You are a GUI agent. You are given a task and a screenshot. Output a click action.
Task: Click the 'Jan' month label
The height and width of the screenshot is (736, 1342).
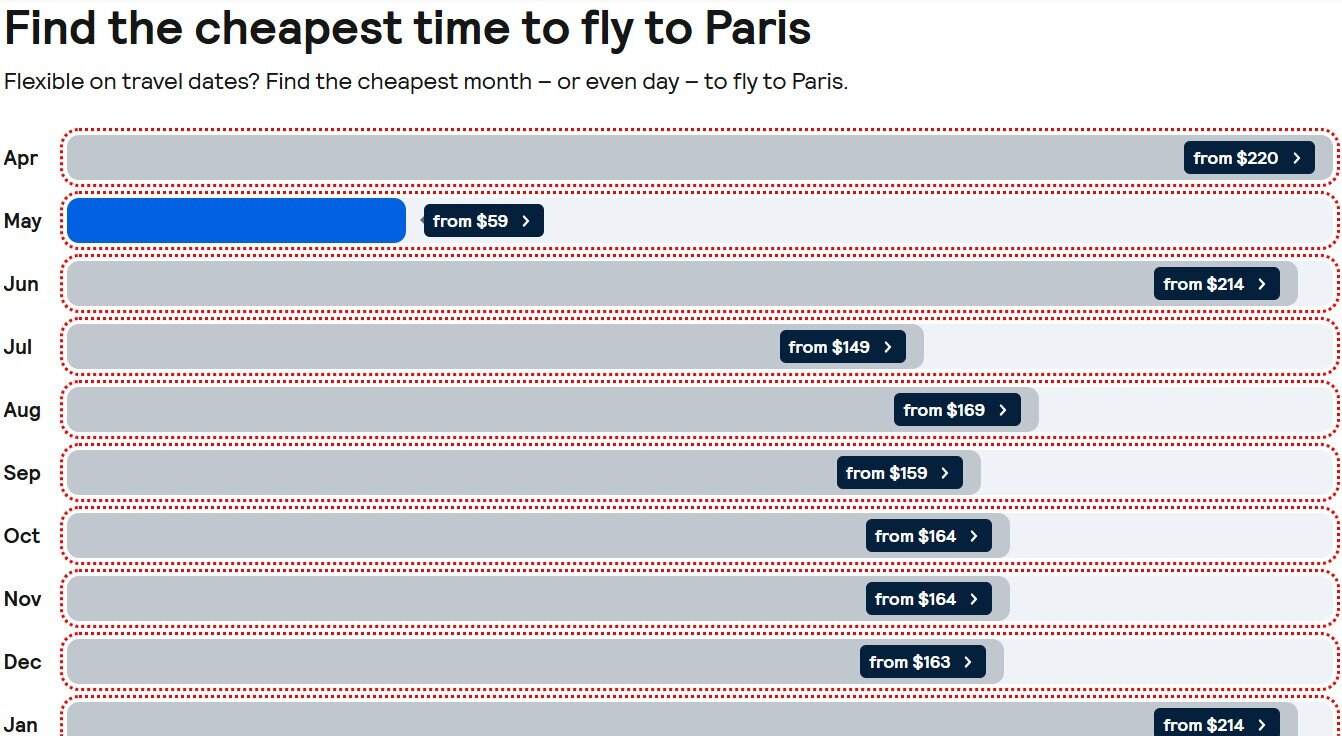tap(22, 723)
